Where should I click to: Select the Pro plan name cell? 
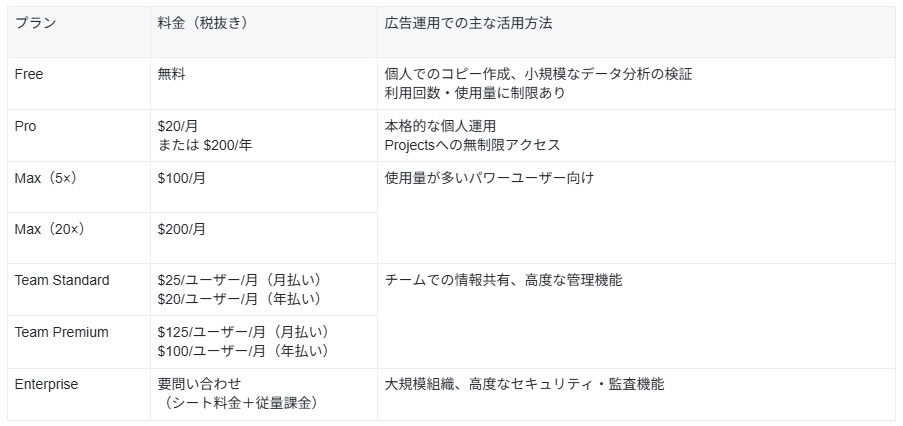[x=79, y=135]
